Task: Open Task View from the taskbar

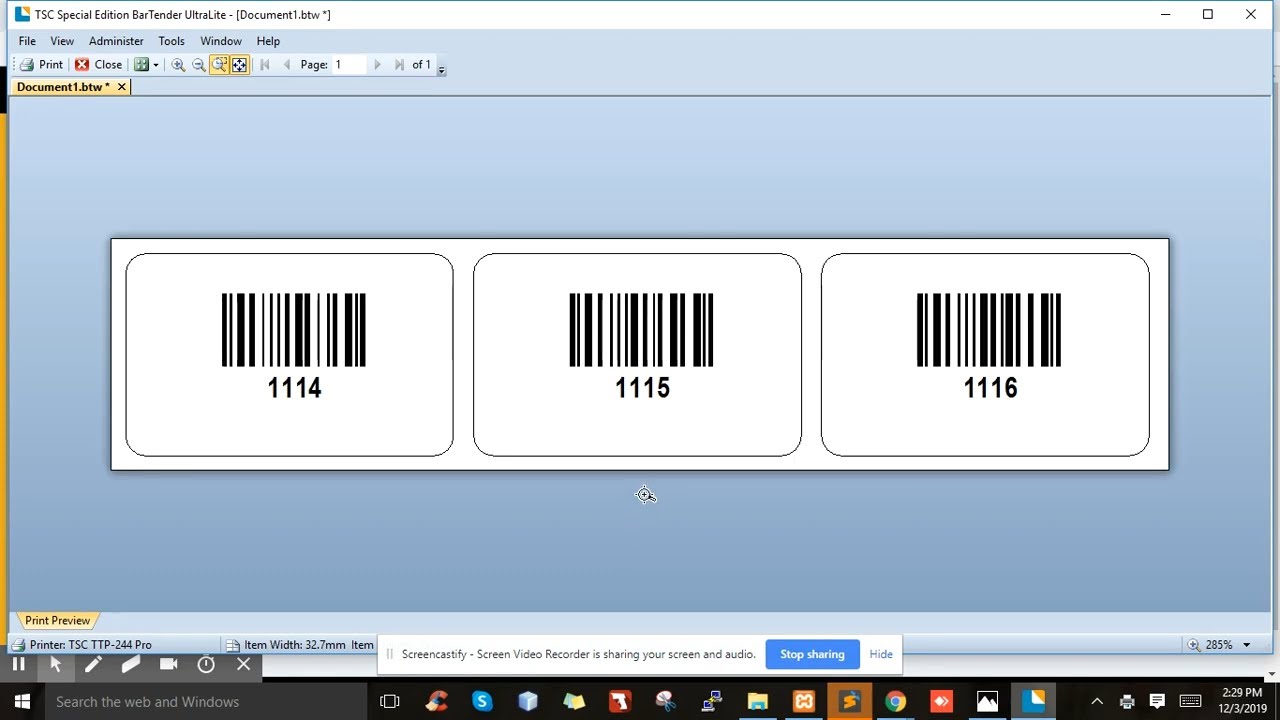Action: pos(390,702)
